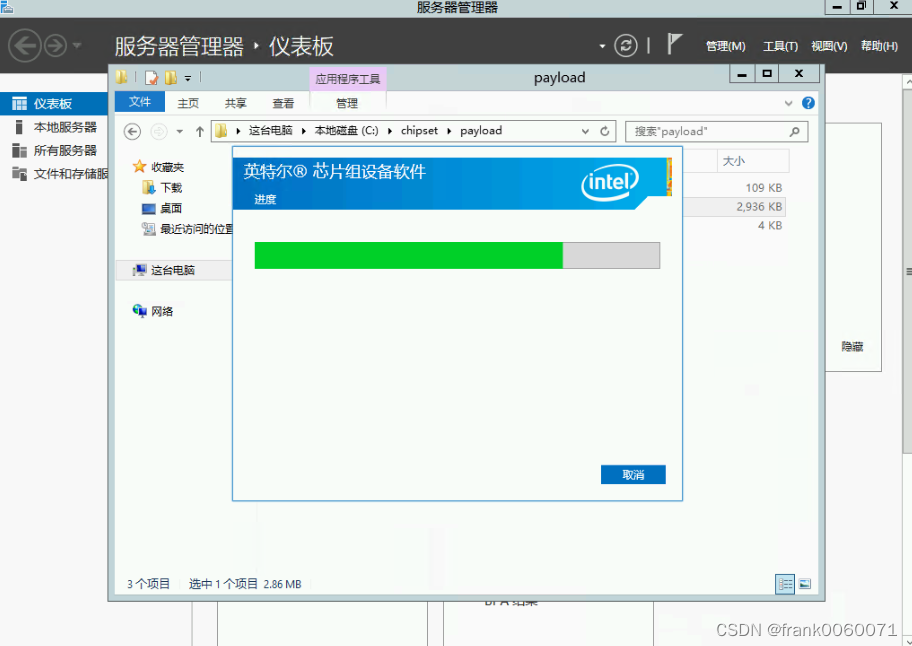Open the 文件 tab in Explorer ribbon
Image resolution: width=912 pixels, height=646 pixels.
tap(140, 102)
